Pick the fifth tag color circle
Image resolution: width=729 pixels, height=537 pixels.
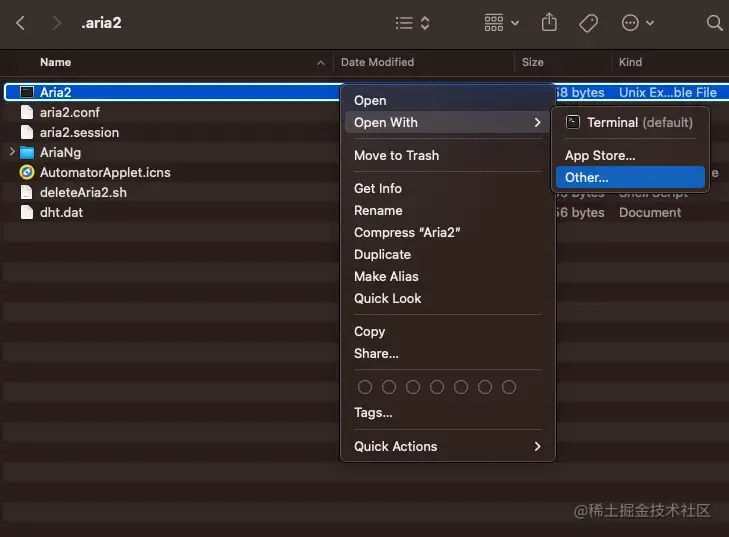click(x=461, y=387)
